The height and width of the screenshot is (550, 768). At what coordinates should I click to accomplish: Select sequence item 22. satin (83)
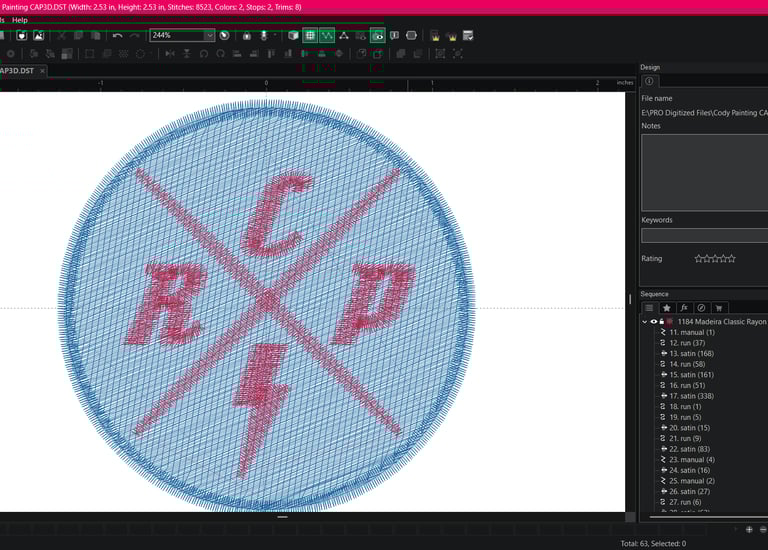point(690,449)
